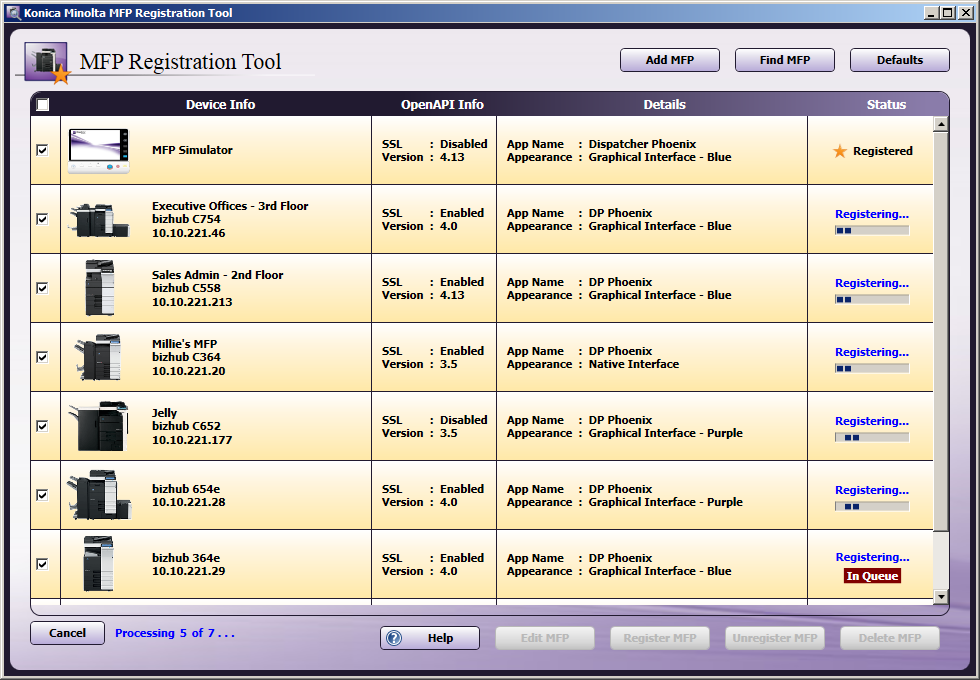Screen dimensions: 980x680
Task: Click IP address 10.10.221.28
Action: click(x=189, y=502)
